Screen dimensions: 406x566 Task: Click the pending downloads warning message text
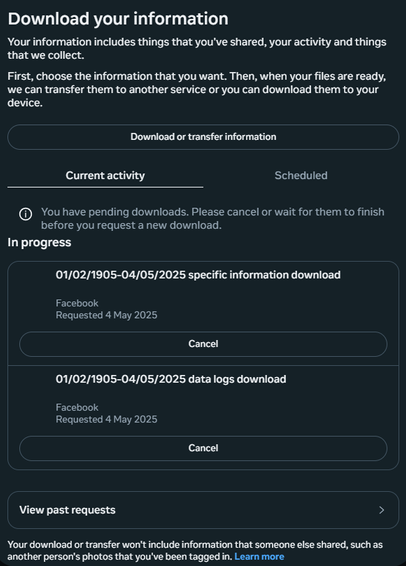click(213, 218)
